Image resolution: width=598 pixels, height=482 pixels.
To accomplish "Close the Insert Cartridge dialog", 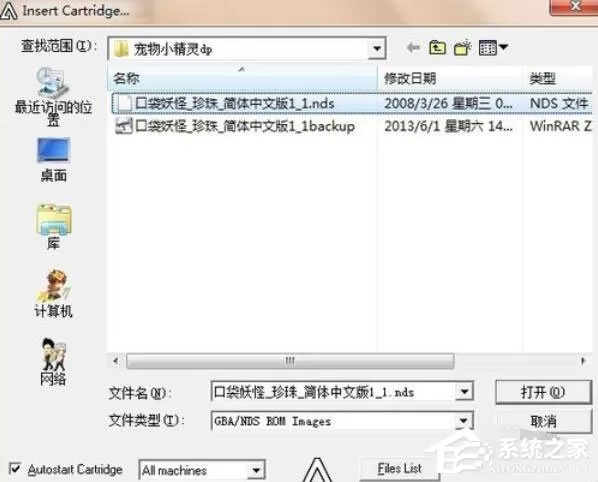I will (x=574, y=6).
